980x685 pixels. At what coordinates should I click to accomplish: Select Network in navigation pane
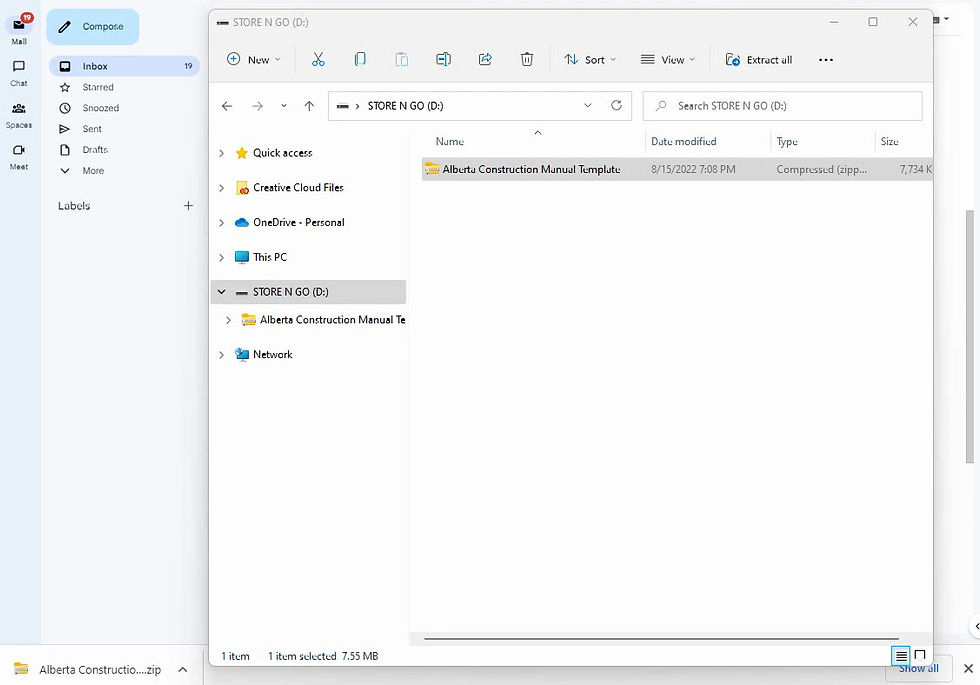tap(272, 354)
